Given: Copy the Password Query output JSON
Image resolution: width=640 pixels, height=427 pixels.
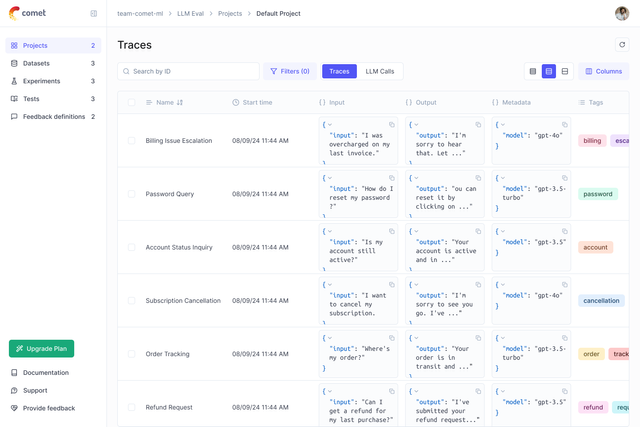Looking at the screenshot, I should (x=479, y=177).
